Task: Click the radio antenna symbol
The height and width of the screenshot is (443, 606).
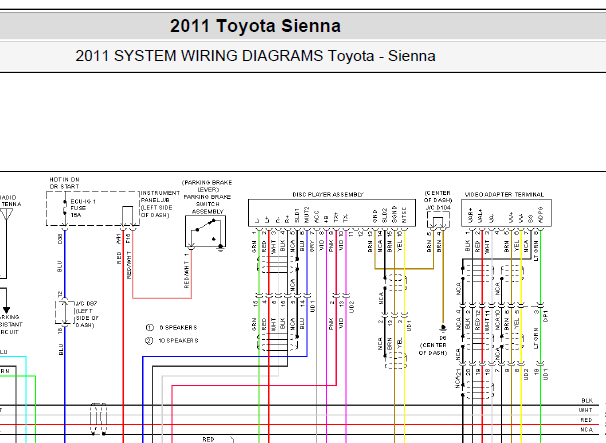Action: tap(7, 215)
